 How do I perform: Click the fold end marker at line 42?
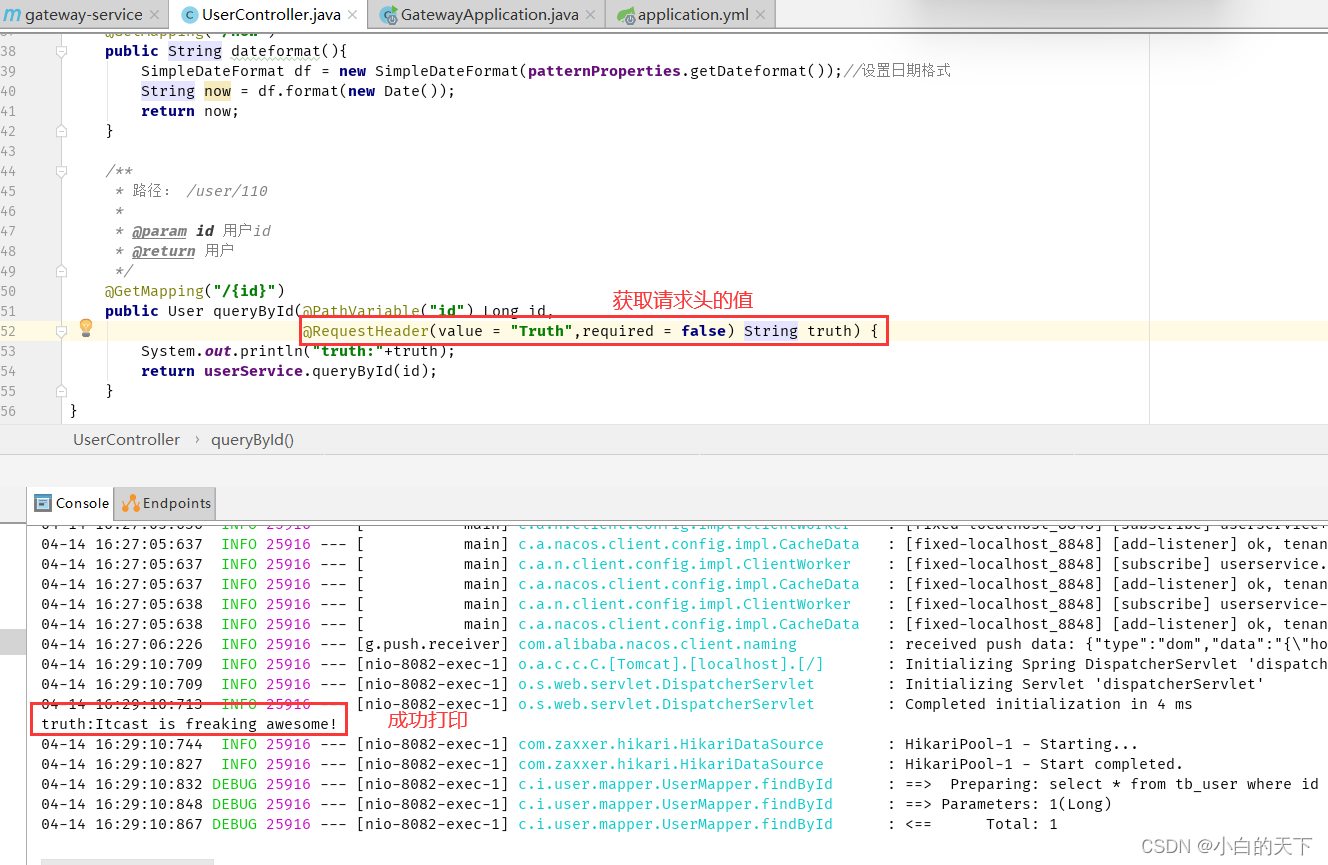click(62, 131)
